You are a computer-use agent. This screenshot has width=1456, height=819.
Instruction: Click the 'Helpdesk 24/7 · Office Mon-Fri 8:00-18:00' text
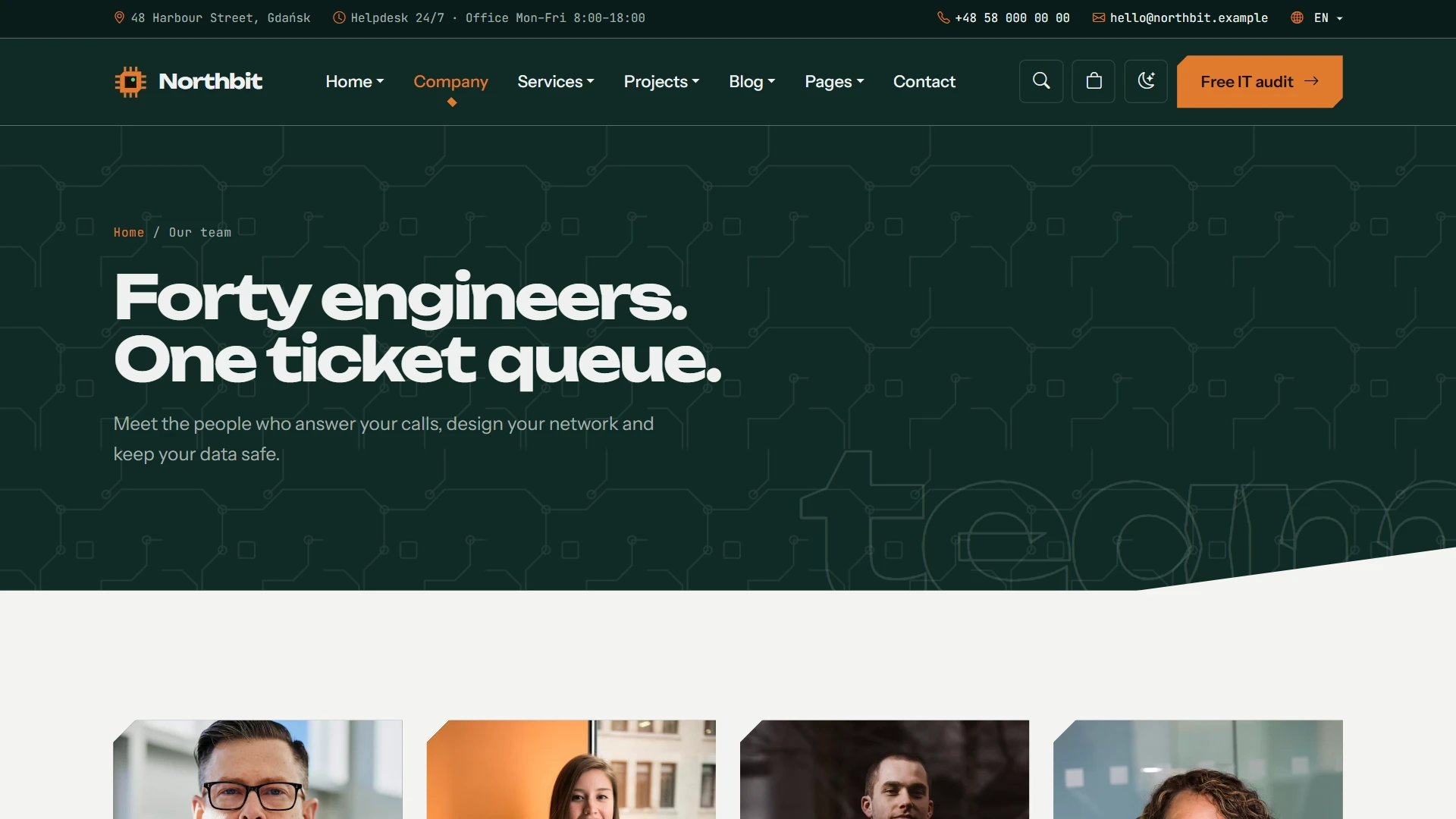tap(497, 17)
